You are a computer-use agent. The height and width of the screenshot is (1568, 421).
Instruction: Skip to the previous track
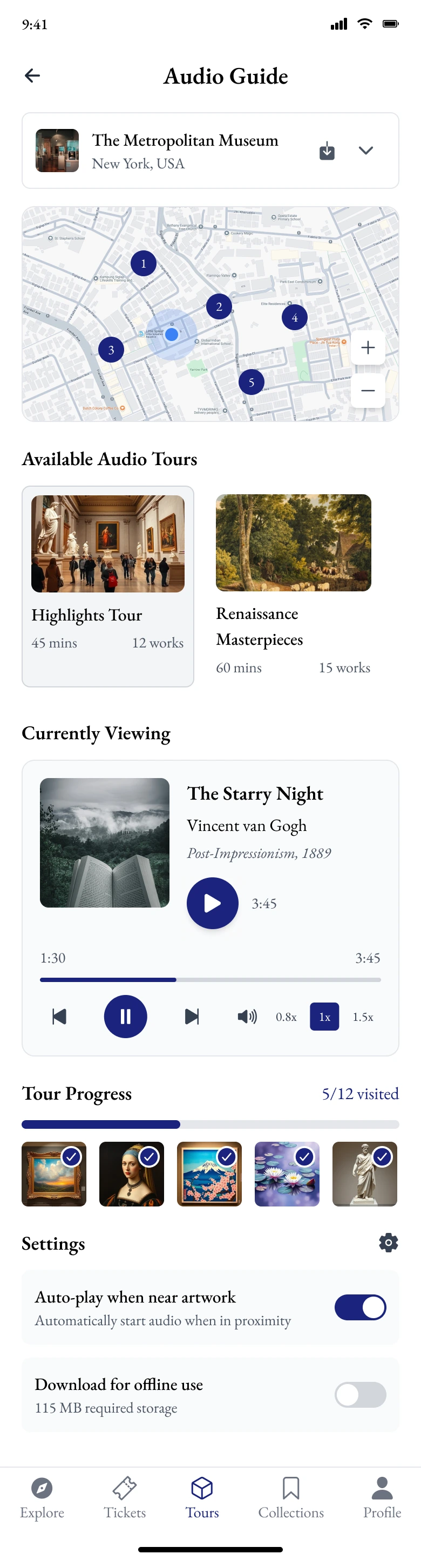pos(59,1016)
